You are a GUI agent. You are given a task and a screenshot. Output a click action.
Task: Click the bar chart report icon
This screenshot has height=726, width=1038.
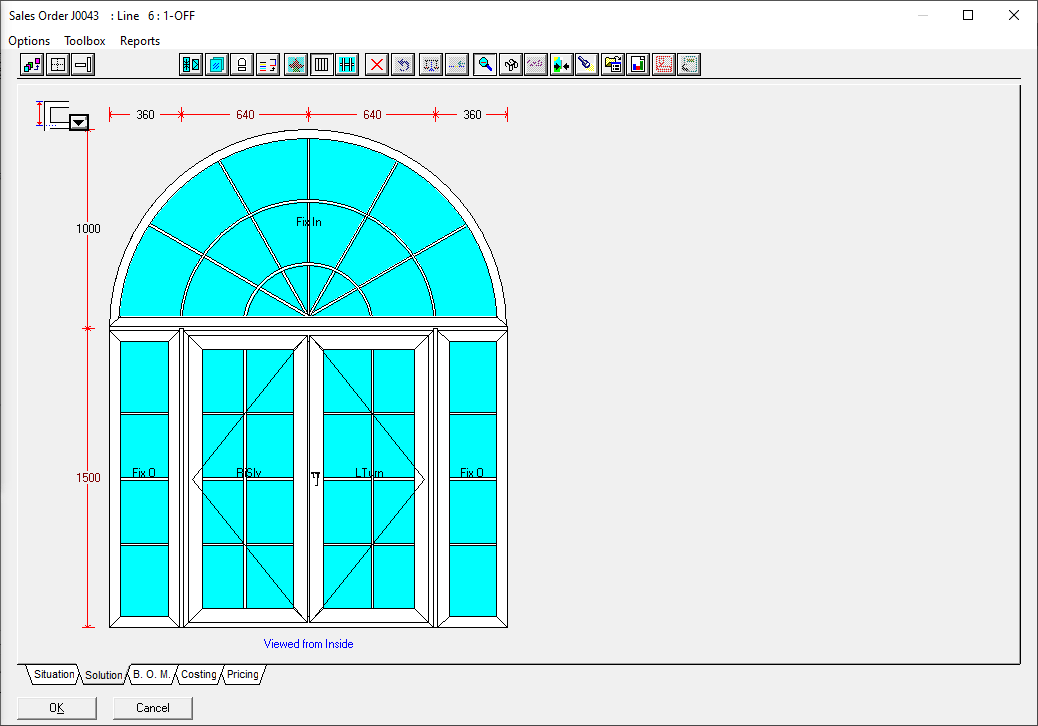(637, 65)
